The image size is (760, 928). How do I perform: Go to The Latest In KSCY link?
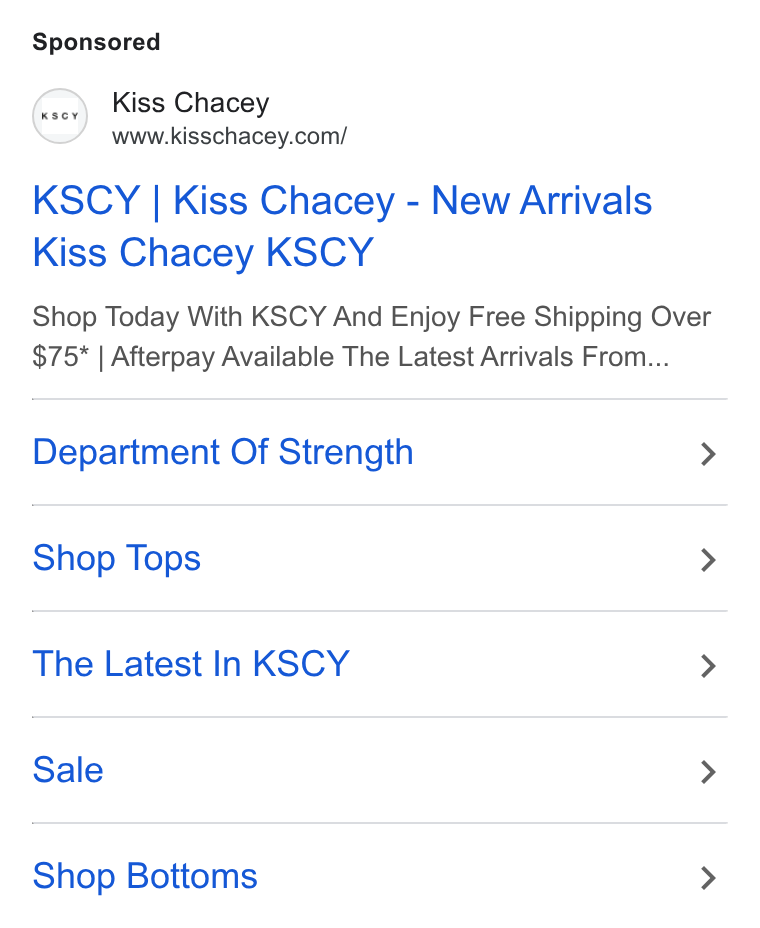[x=191, y=664]
